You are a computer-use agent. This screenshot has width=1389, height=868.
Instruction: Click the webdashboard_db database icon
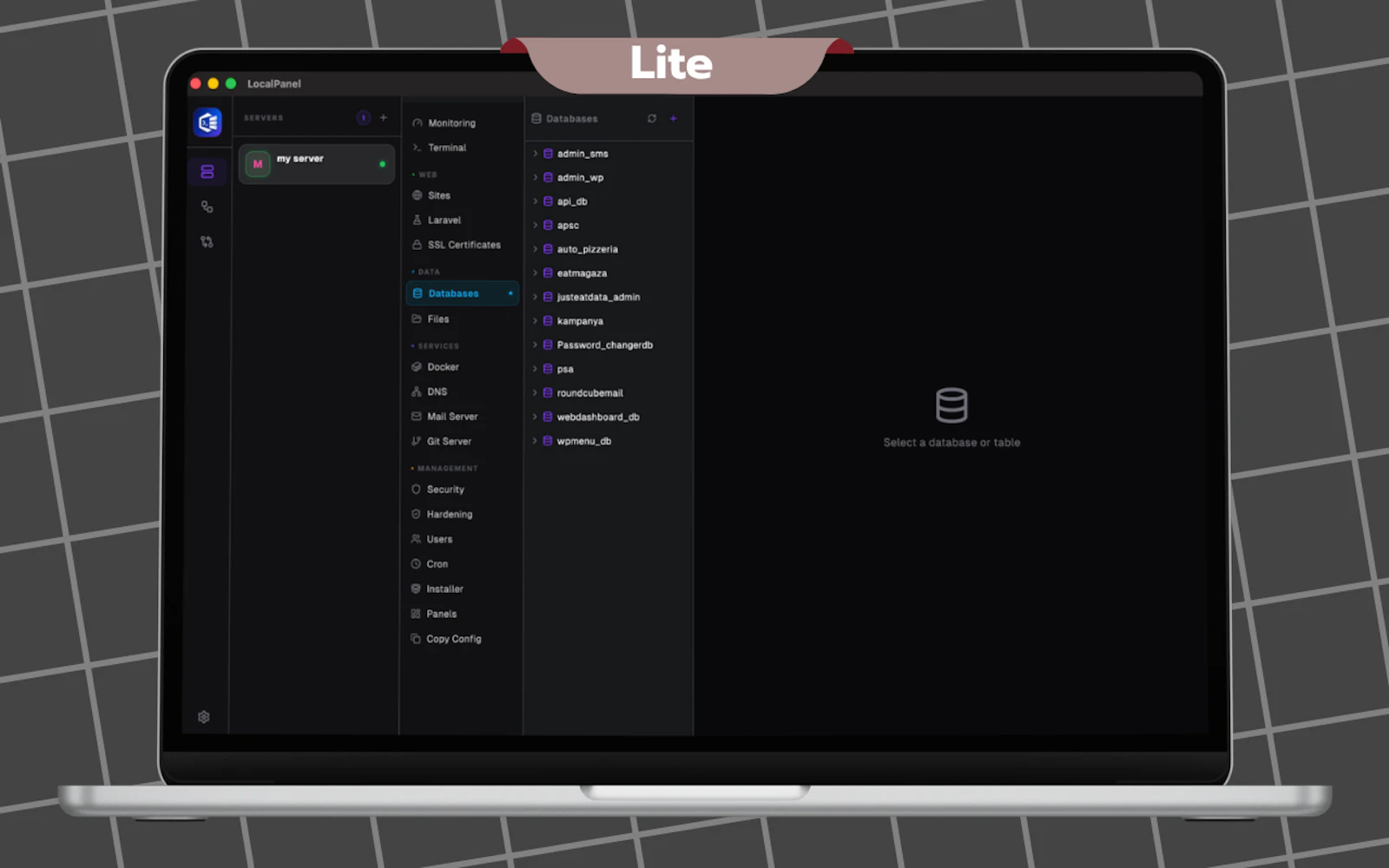pyautogui.click(x=548, y=417)
